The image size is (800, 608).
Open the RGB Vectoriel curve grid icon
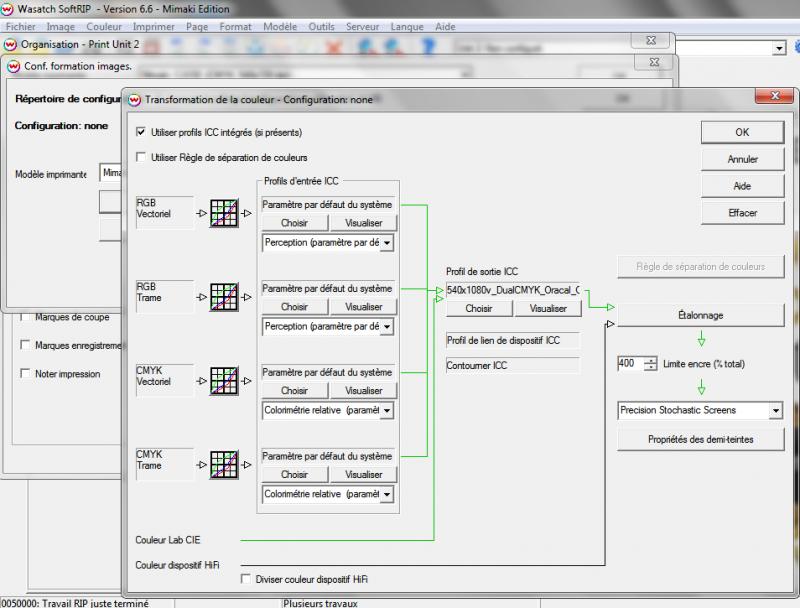tap(224, 213)
